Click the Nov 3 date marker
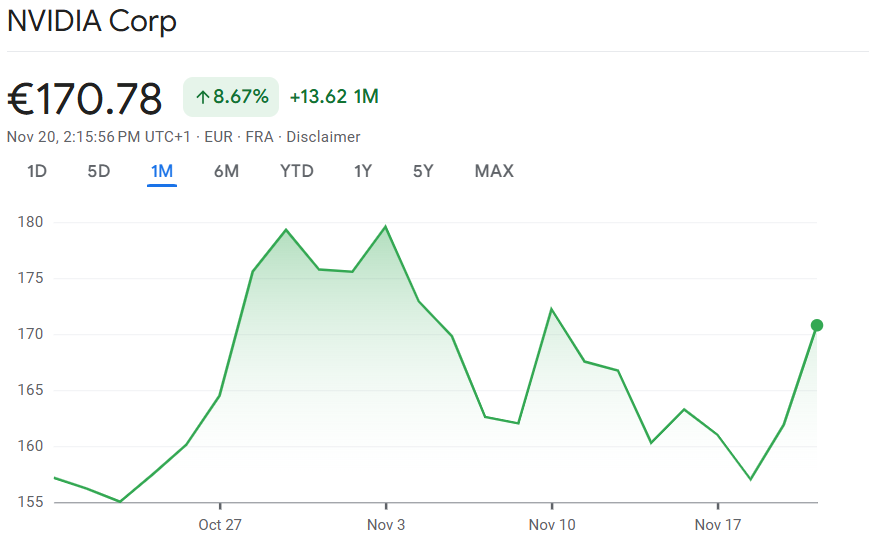This screenshot has height=544, width=869. (x=386, y=524)
